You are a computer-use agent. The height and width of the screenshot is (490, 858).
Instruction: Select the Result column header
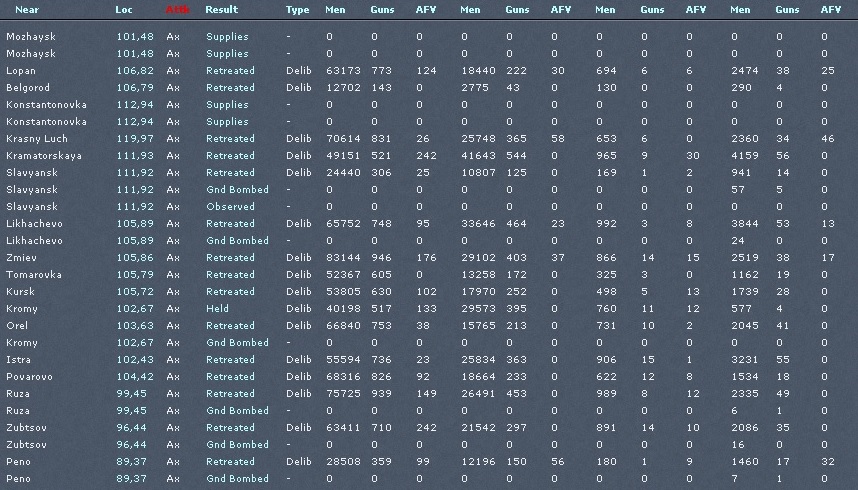coord(222,9)
